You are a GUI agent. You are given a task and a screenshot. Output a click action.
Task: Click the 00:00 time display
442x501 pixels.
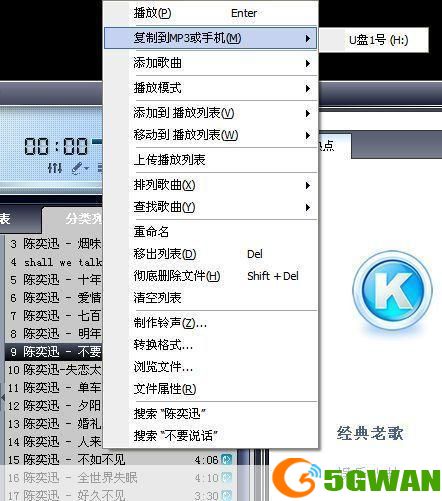[56, 146]
